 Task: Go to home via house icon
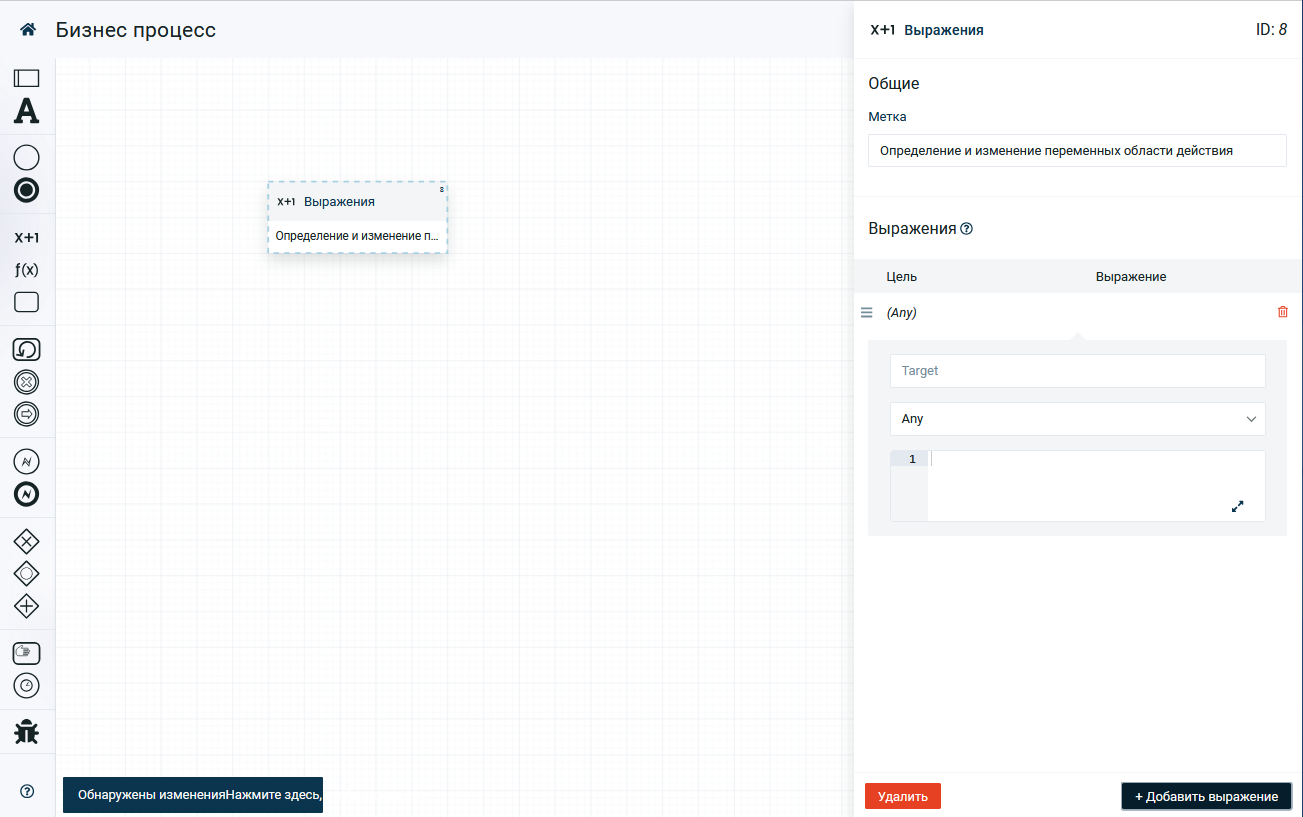[28, 30]
